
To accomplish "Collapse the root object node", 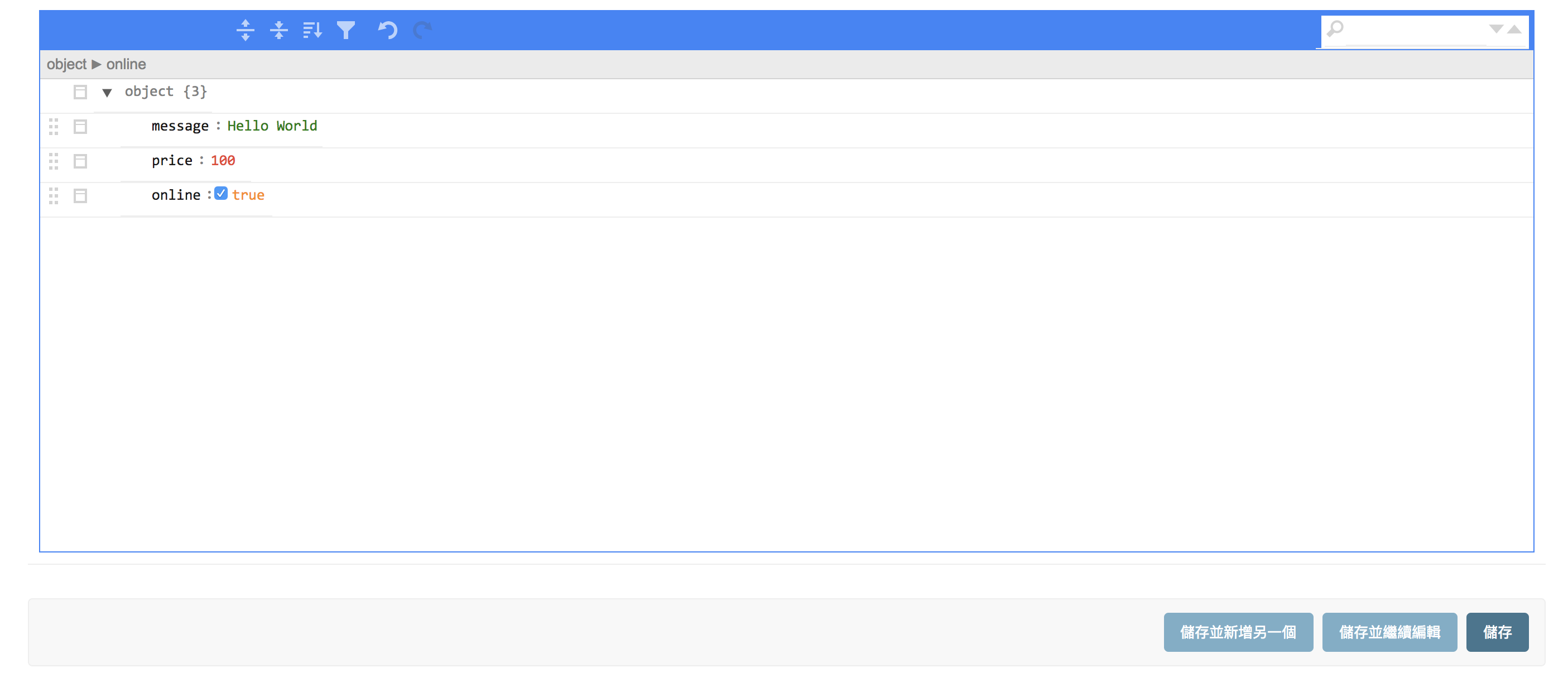I will click(107, 93).
